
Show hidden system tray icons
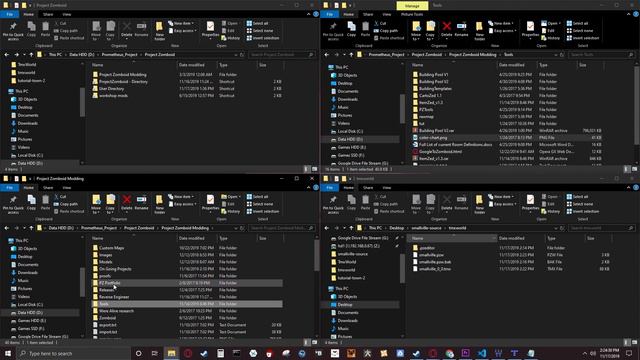[x=584, y=353]
